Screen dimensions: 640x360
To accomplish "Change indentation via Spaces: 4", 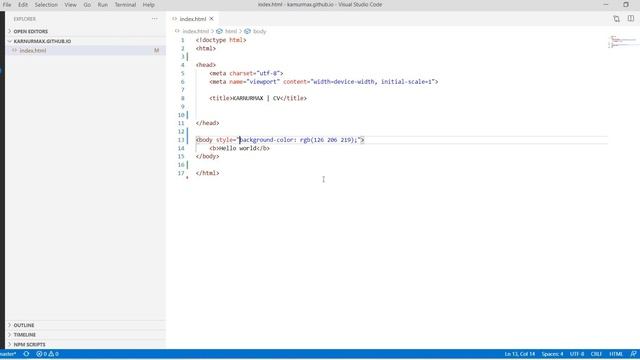I will tap(552, 354).
